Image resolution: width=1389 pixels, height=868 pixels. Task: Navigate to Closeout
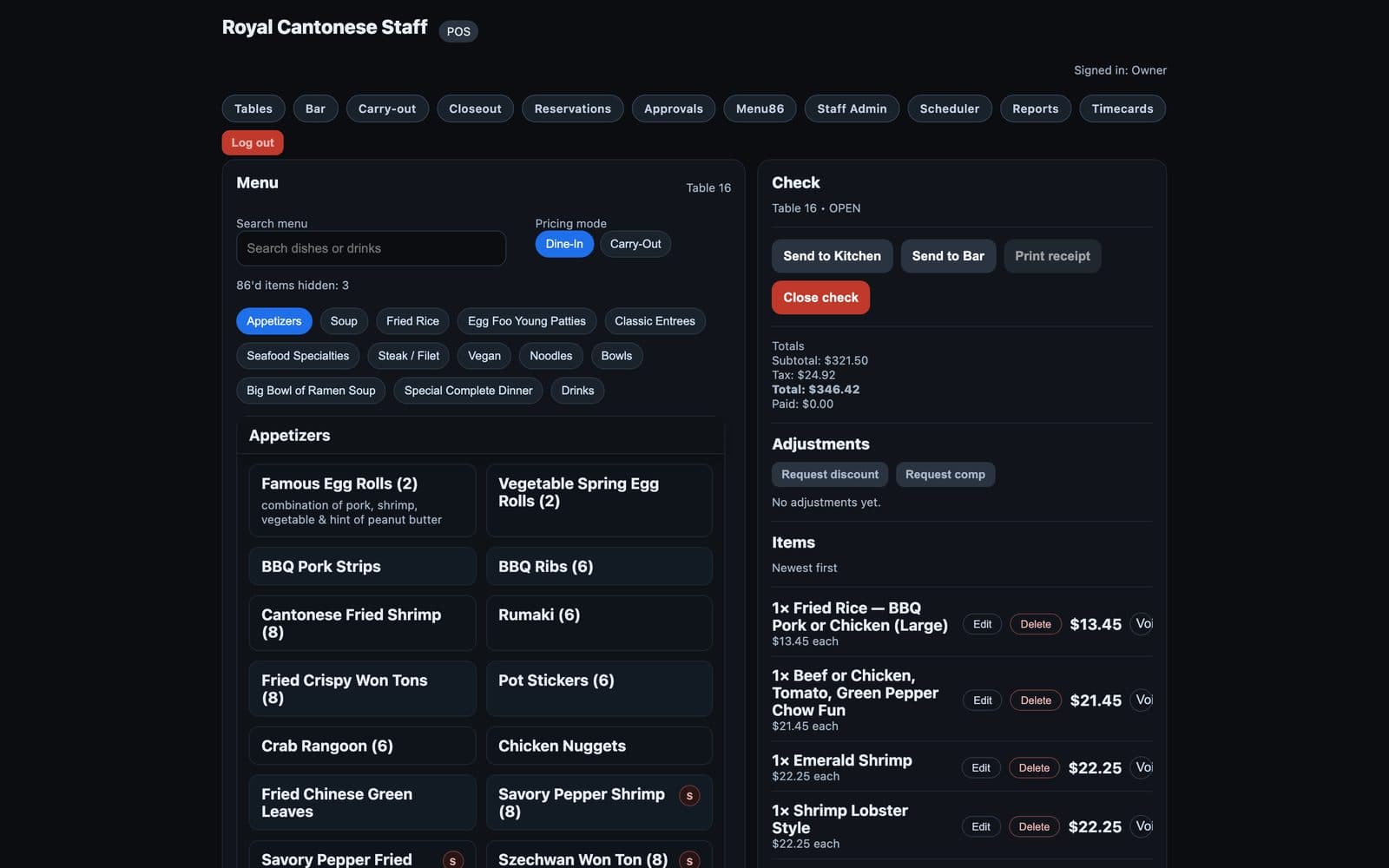[475, 108]
